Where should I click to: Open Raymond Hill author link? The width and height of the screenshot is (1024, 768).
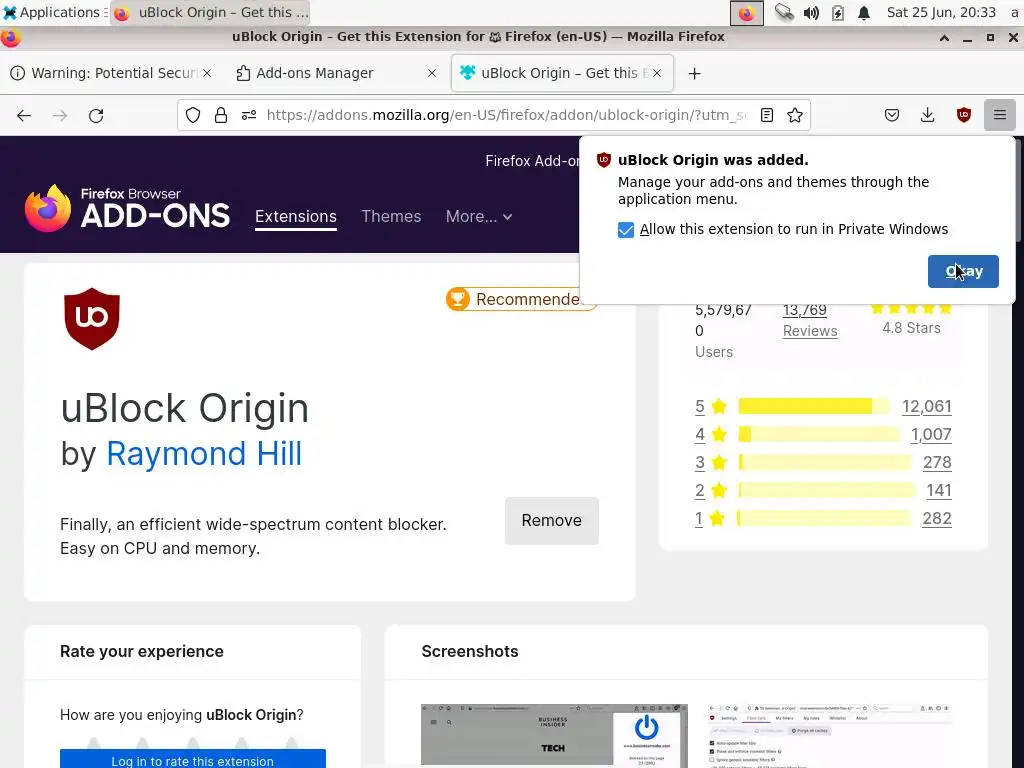click(x=204, y=453)
